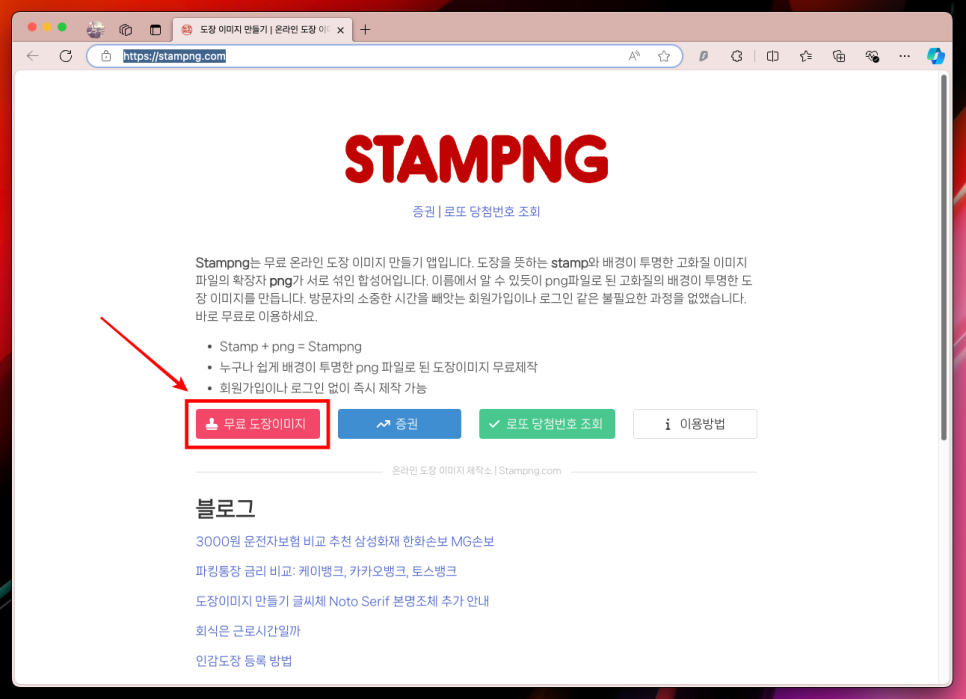966x699 pixels.
Task: Open Settings and more ellipsis menu
Action: pos(904,56)
